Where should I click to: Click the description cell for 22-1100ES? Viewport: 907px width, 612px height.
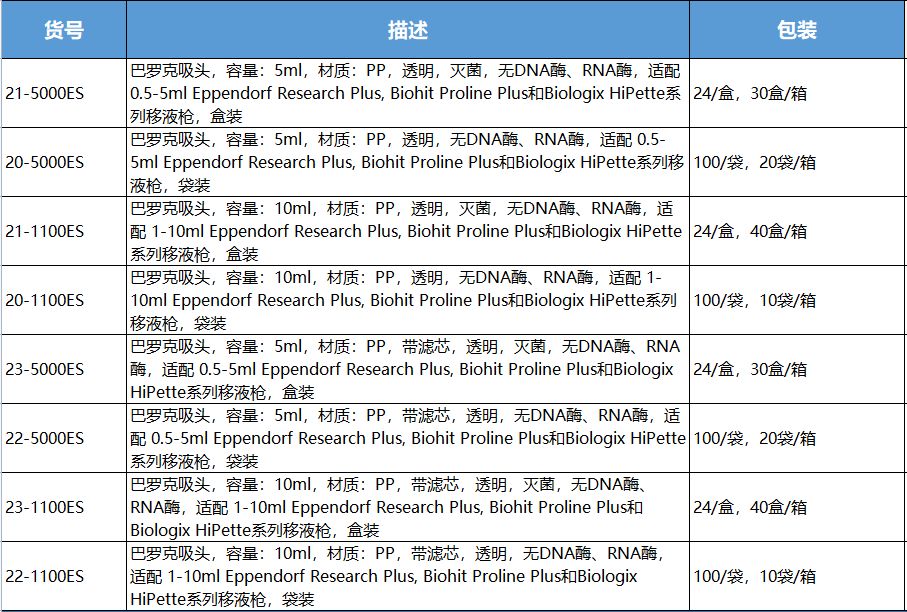click(407, 576)
